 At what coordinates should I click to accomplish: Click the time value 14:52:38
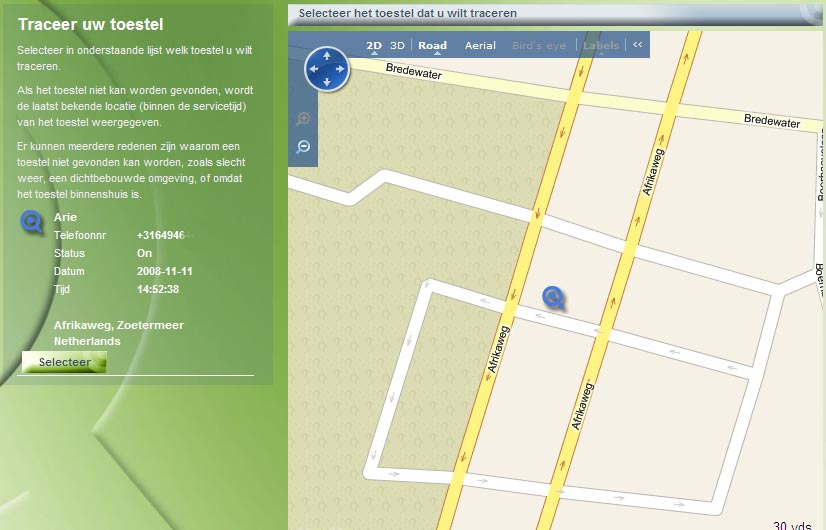tap(158, 289)
